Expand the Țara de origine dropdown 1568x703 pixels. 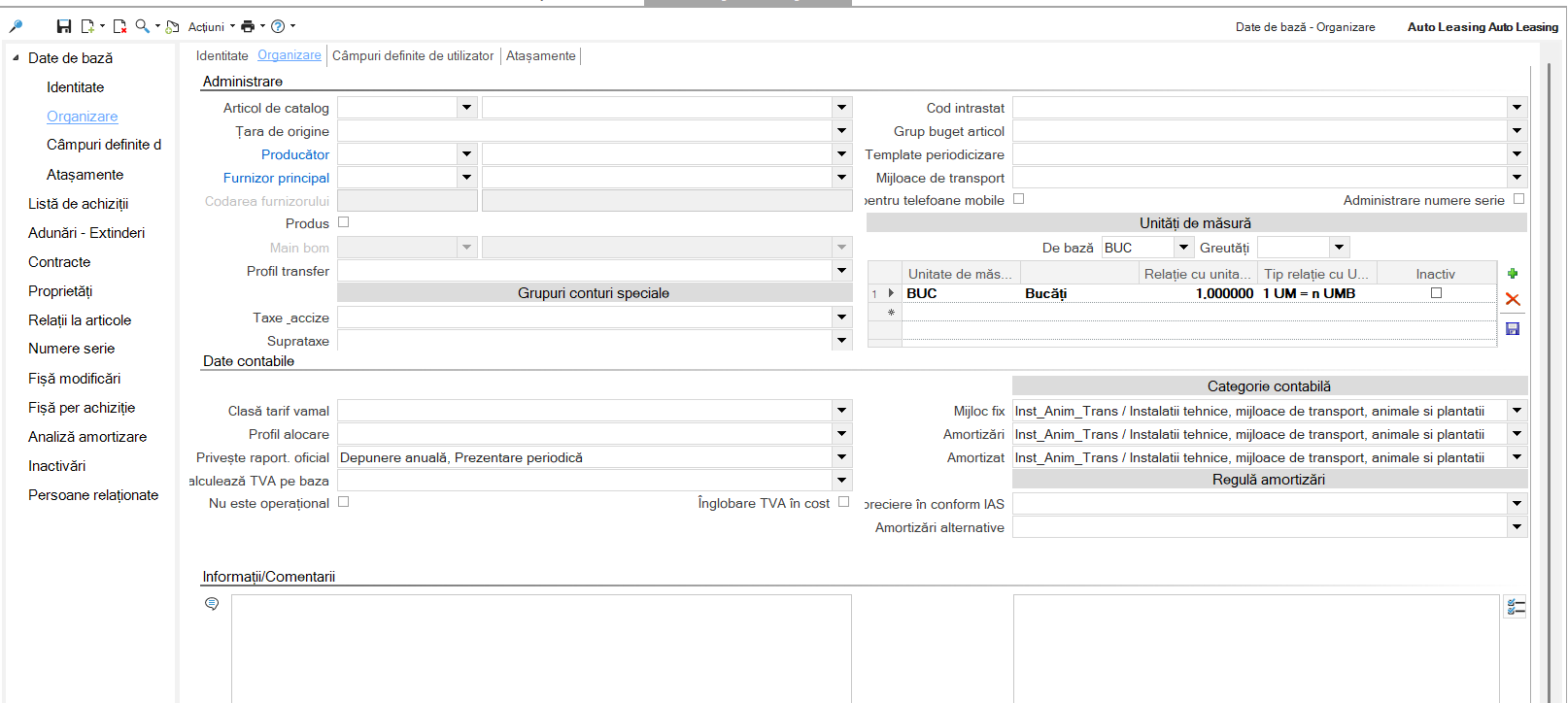(842, 131)
